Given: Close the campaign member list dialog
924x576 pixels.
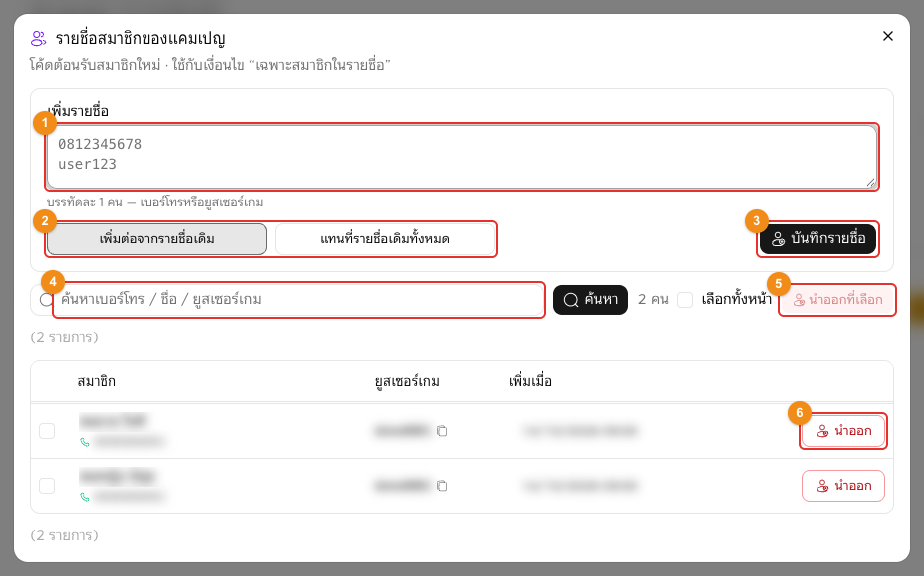Looking at the screenshot, I should [887, 37].
